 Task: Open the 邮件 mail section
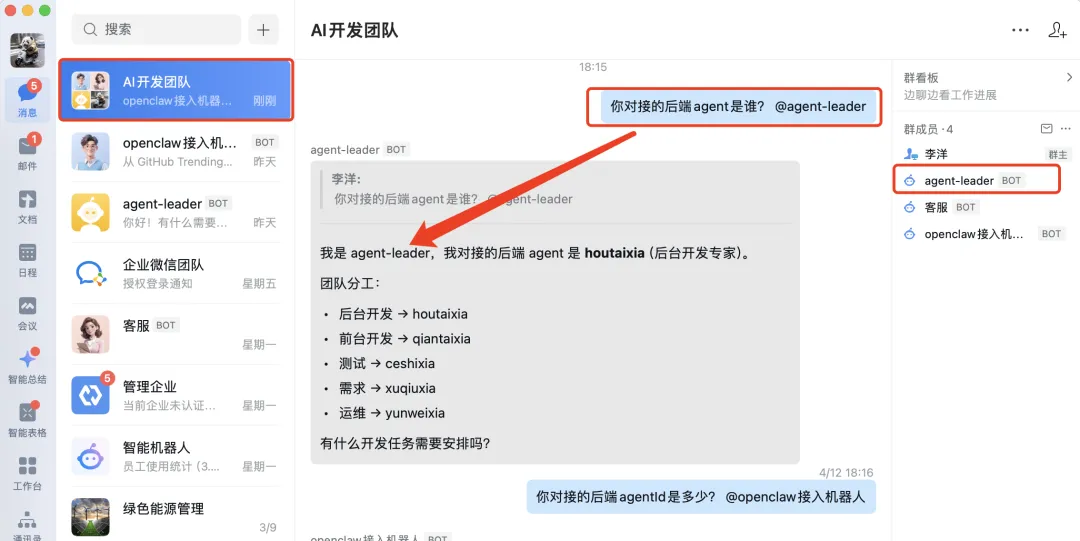pyautogui.click(x=28, y=153)
